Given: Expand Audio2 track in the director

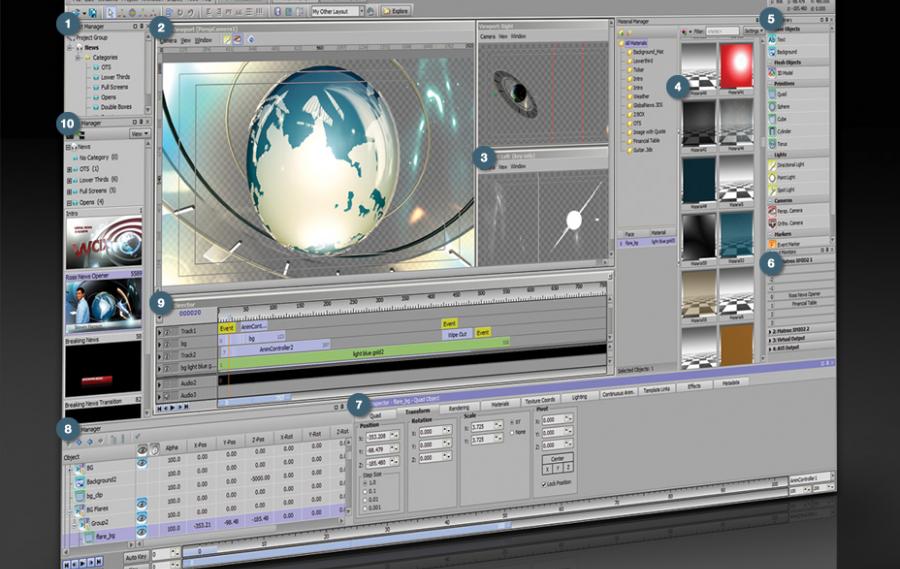Looking at the screenshot, I should click(160, 383).
